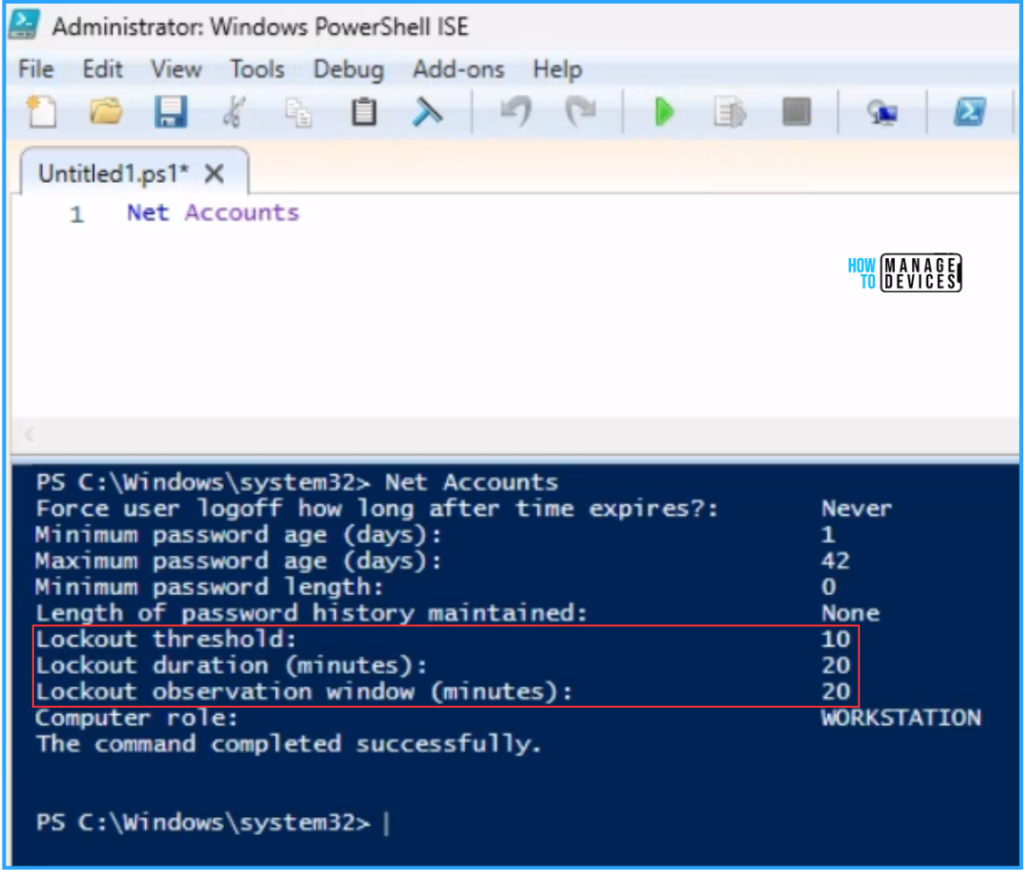Clear the console pane with the clear icon
The height and width of the screenshot is (870, 1024).
(428, 112)
